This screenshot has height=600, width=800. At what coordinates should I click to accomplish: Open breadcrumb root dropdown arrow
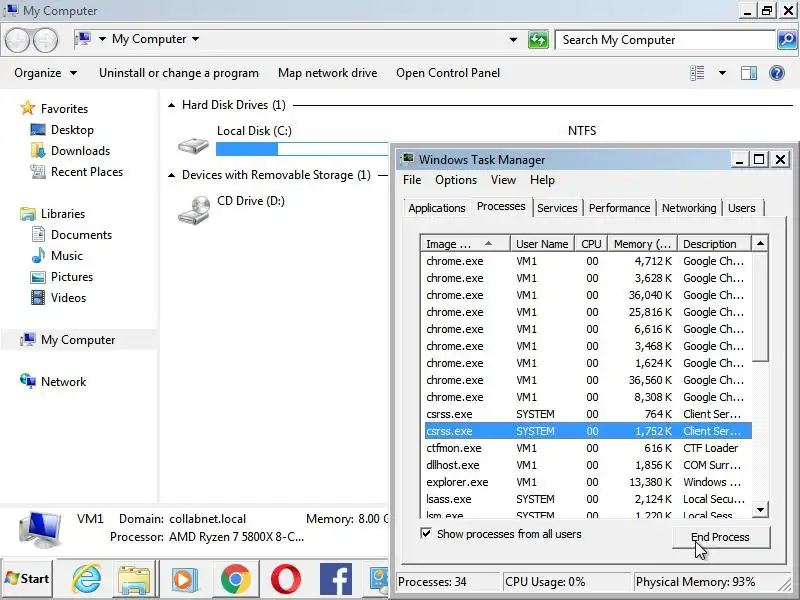102,39
